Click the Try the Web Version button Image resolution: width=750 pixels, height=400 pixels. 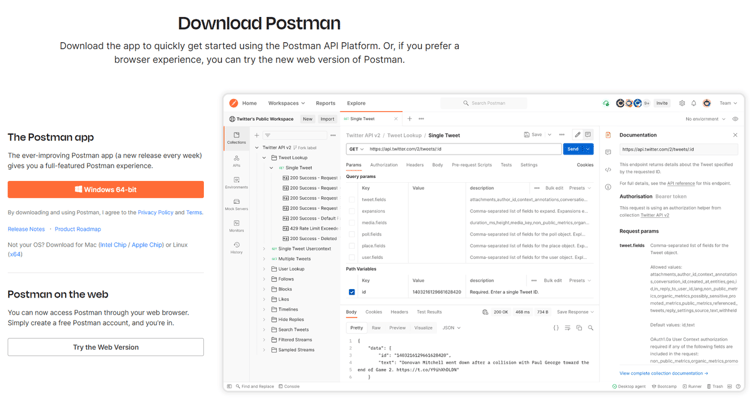106,347
